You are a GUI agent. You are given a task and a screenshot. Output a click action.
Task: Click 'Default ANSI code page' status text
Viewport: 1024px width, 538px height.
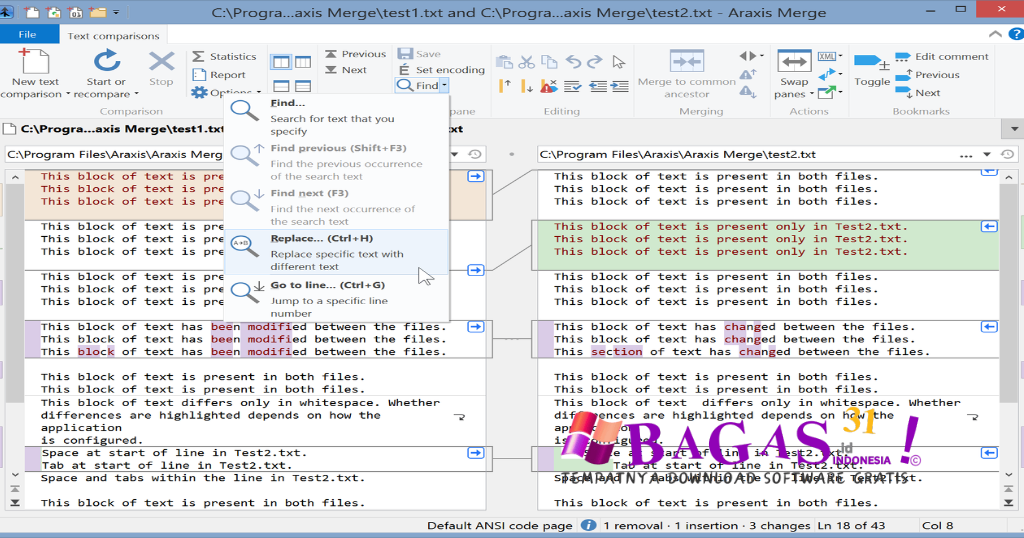click(x=500, y=526)
